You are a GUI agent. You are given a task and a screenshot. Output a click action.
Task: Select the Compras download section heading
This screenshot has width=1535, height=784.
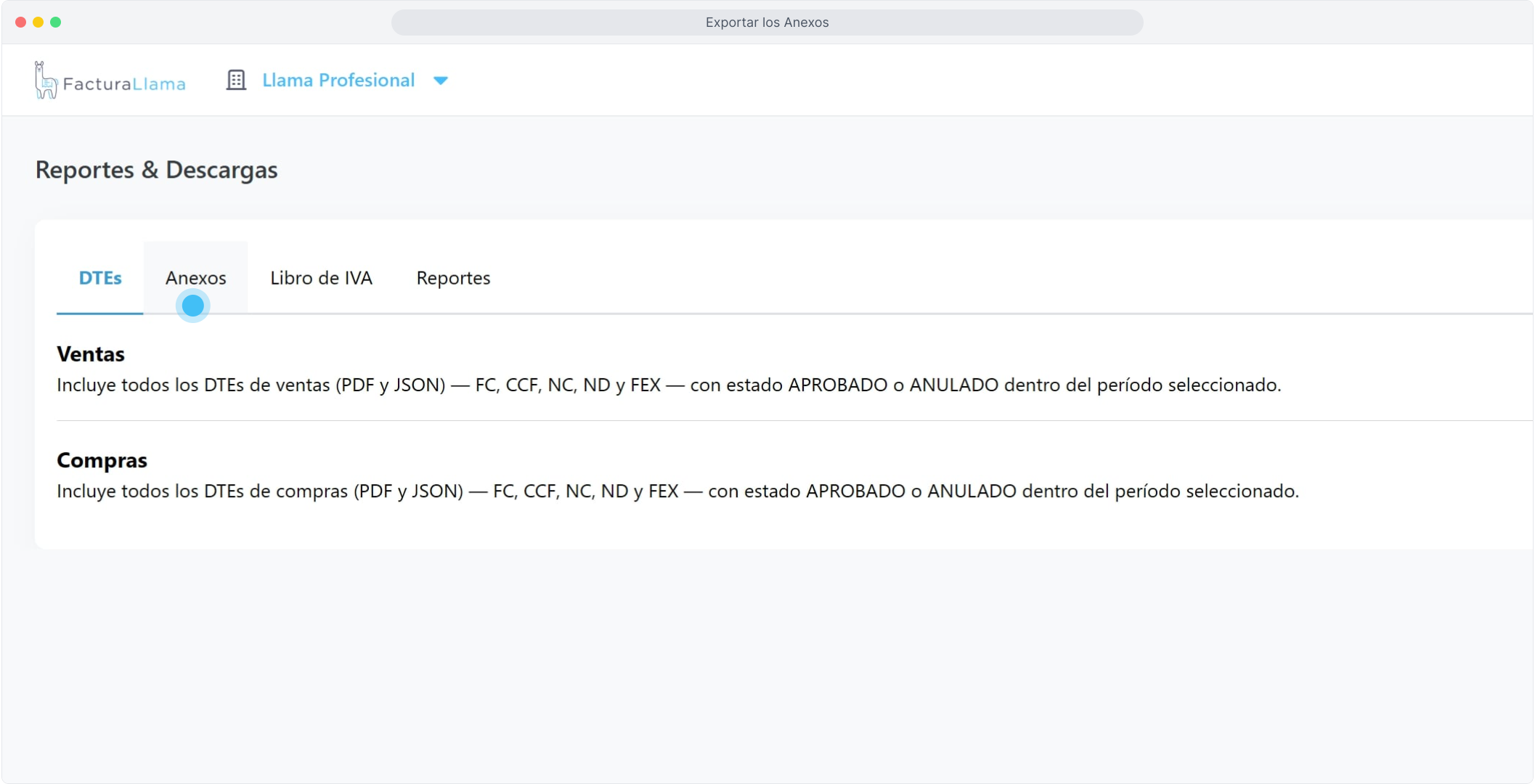click(102, 460)
